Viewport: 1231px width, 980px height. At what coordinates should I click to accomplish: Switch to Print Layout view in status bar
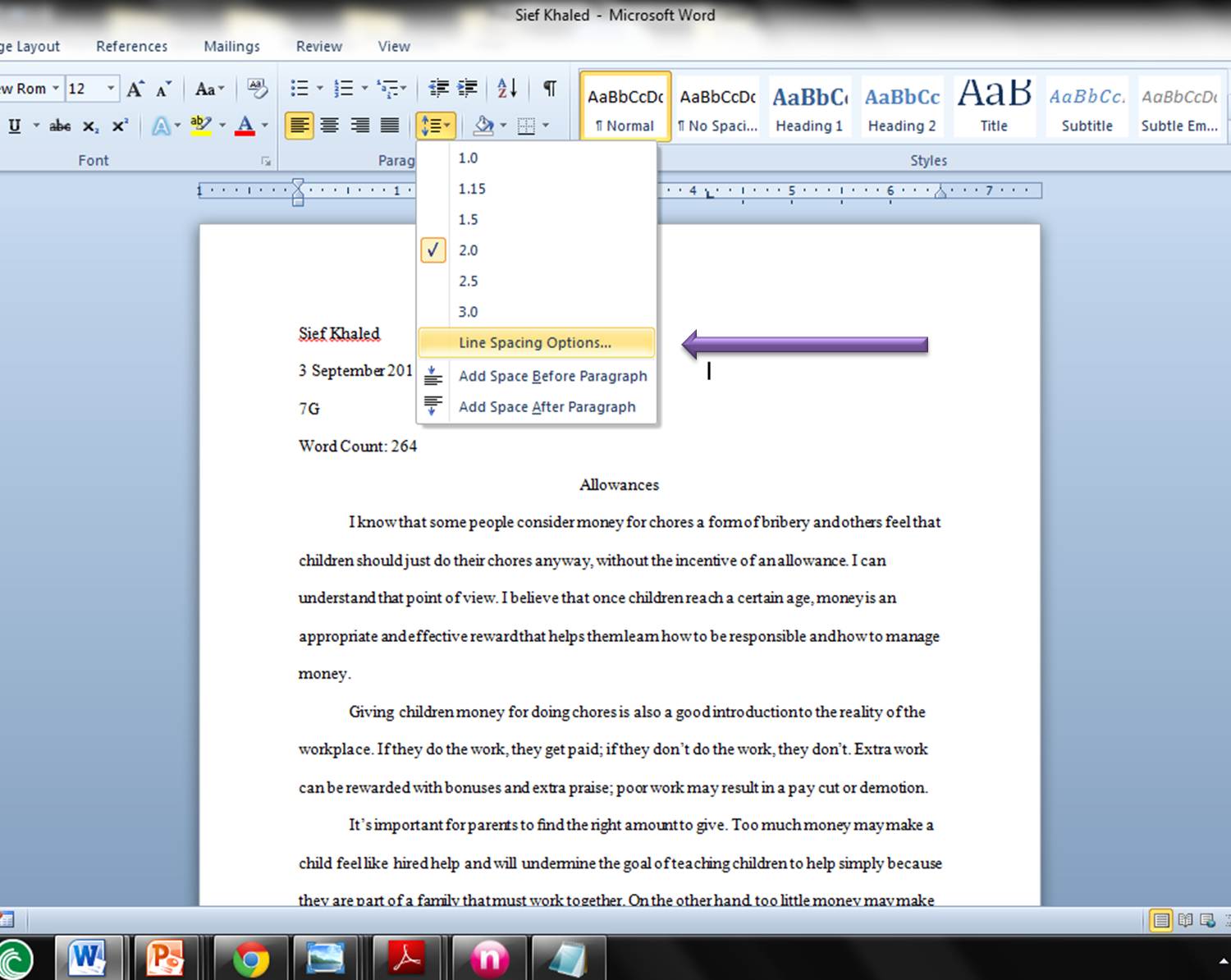1161,920
